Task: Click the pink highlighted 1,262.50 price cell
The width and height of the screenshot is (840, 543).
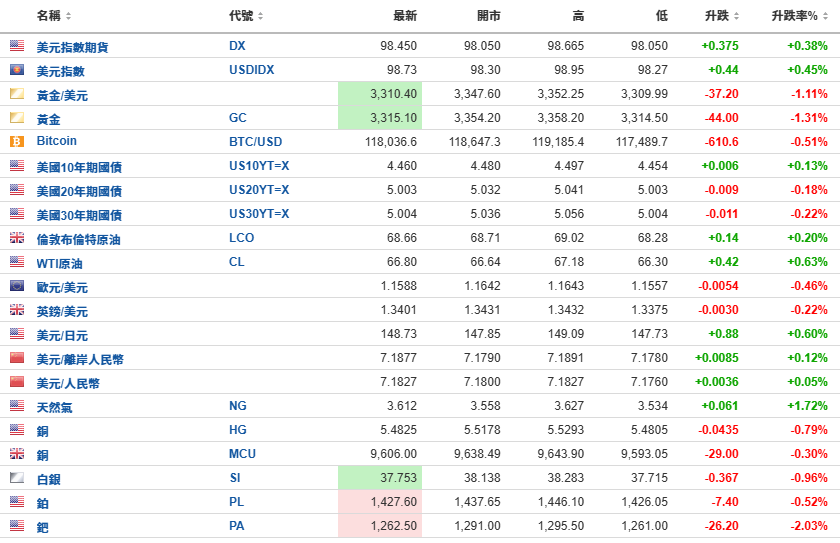Action: 380,525
